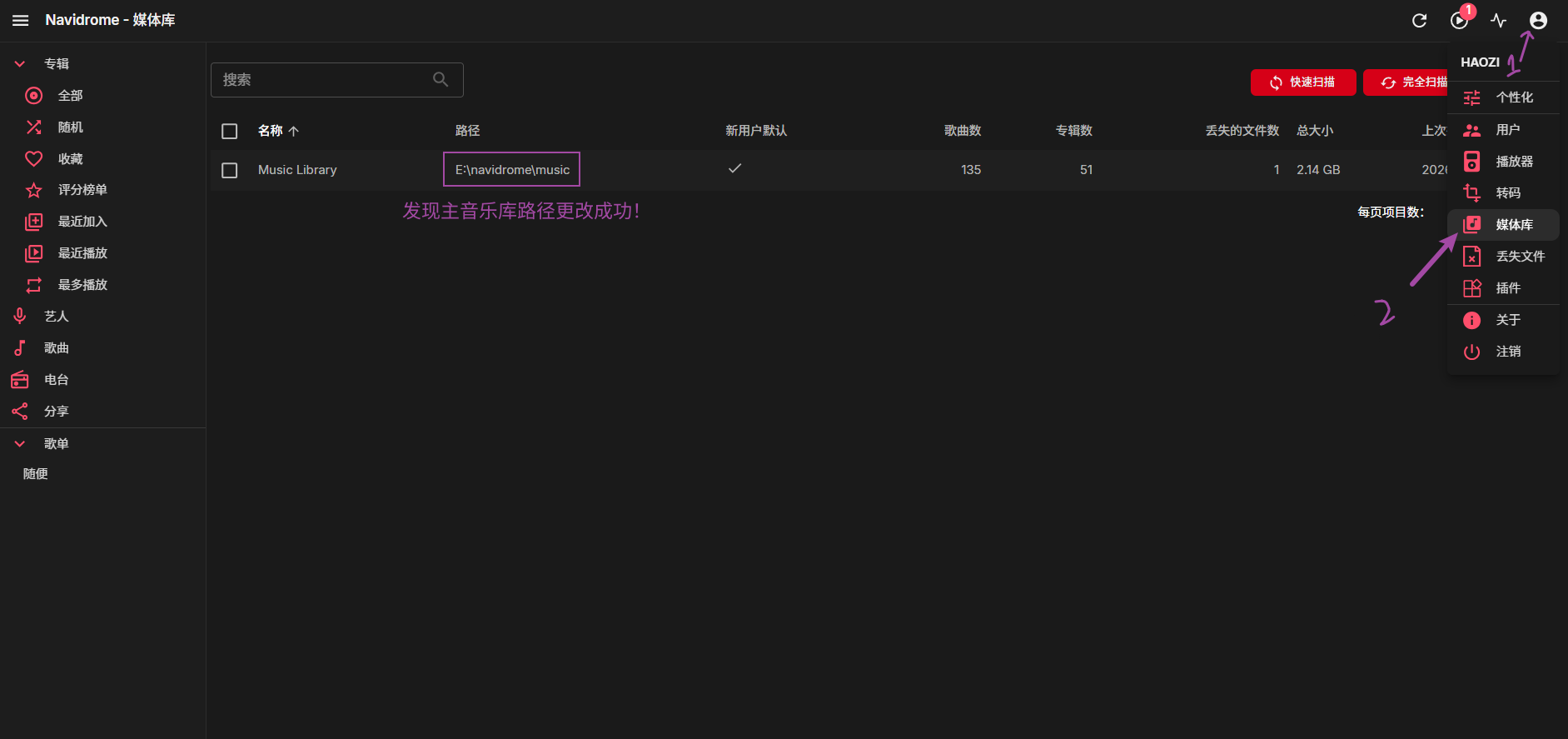This screenshot has height=739, width=1568.
Task: Click the refresh icon in top bar
Action: click(x=1420, y=20)
